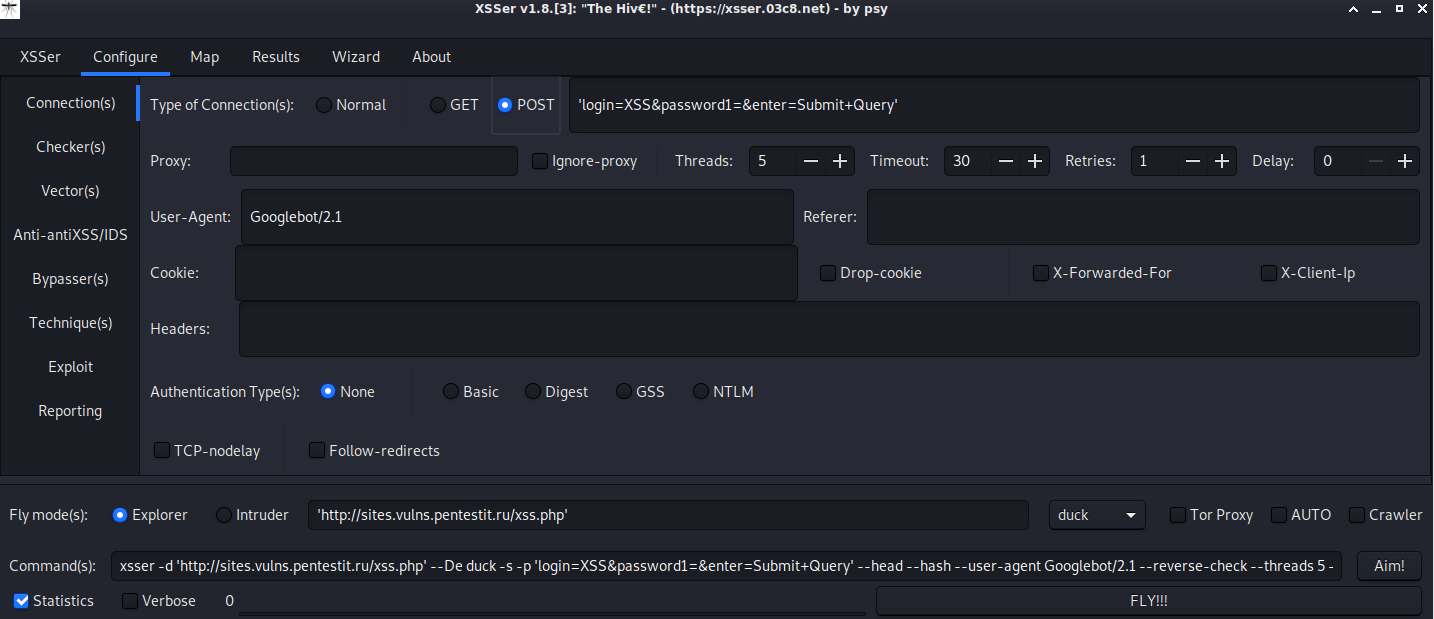Open the Bypasser(s) section in sidebar

pos(70,279)
